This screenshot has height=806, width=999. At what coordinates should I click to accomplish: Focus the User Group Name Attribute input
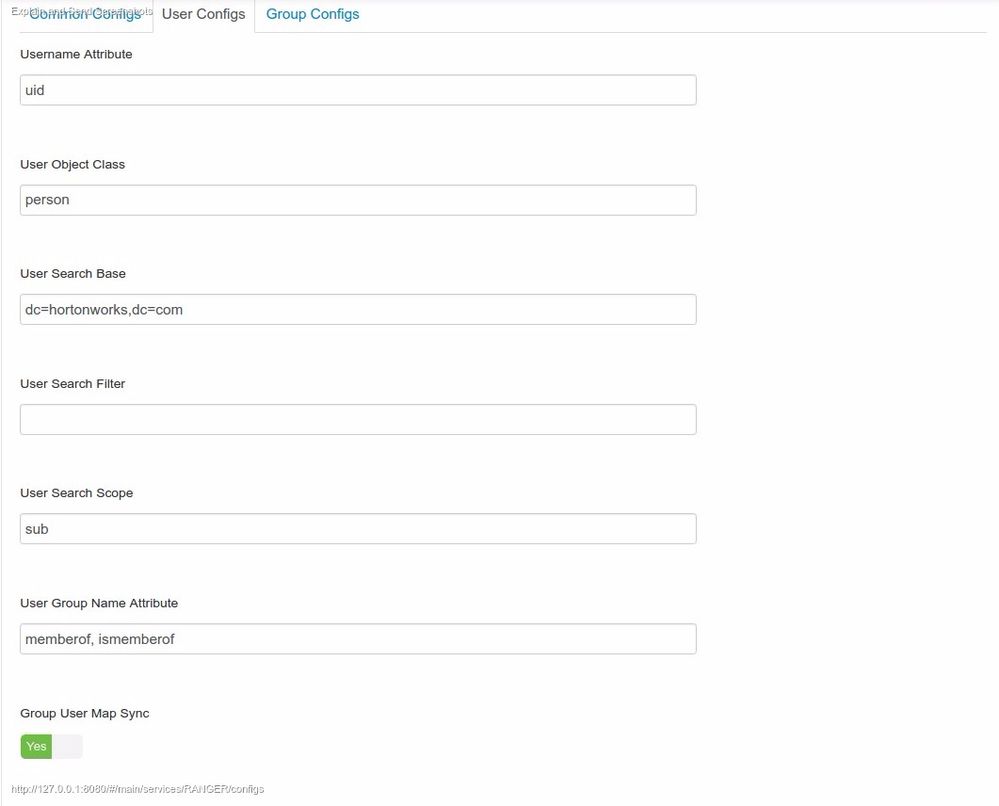click(x=358, y=639)
